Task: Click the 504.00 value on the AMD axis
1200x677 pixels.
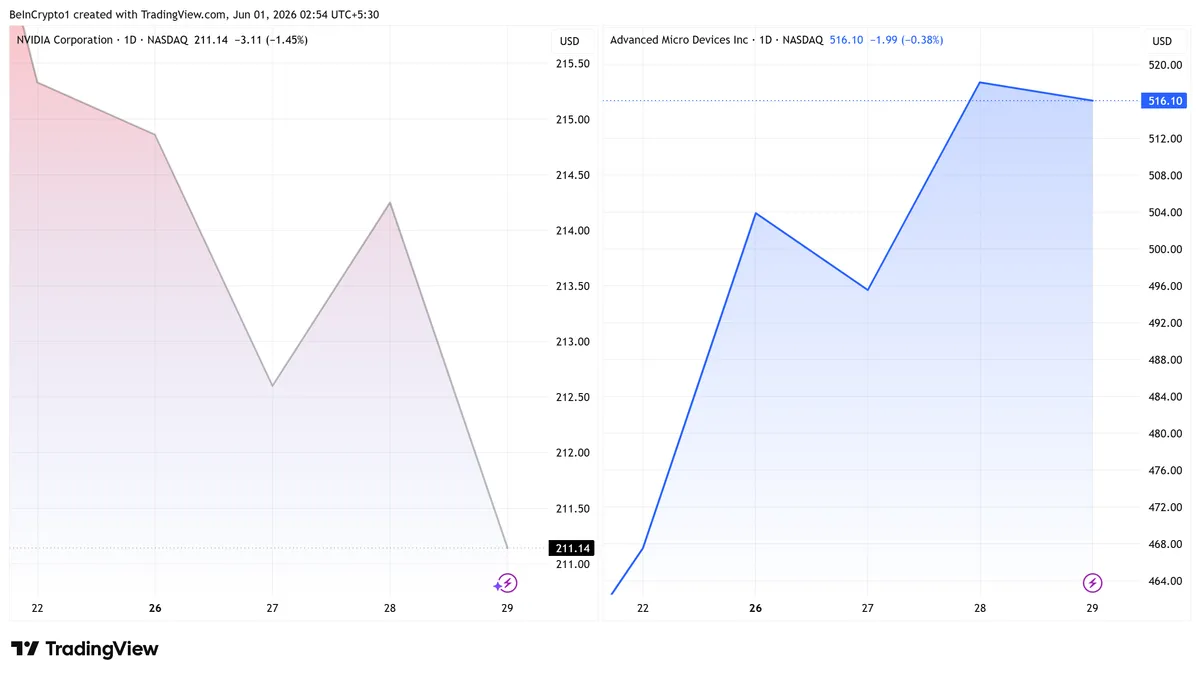Action: pos(1165,212)
